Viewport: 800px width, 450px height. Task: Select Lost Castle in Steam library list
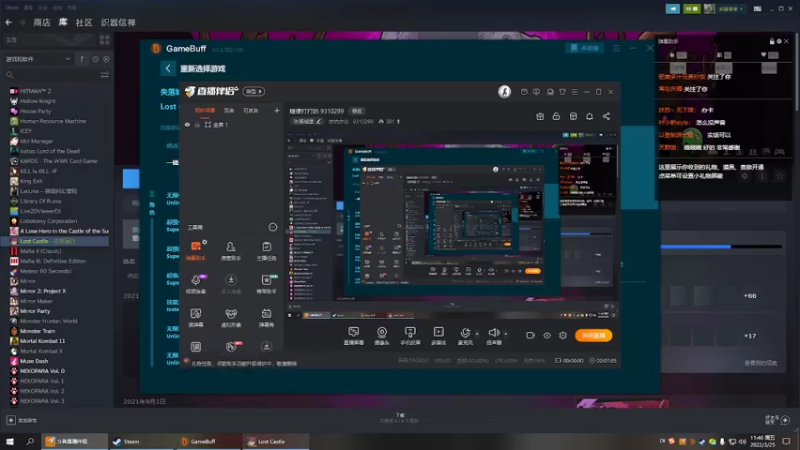click(x=57, y=241)
